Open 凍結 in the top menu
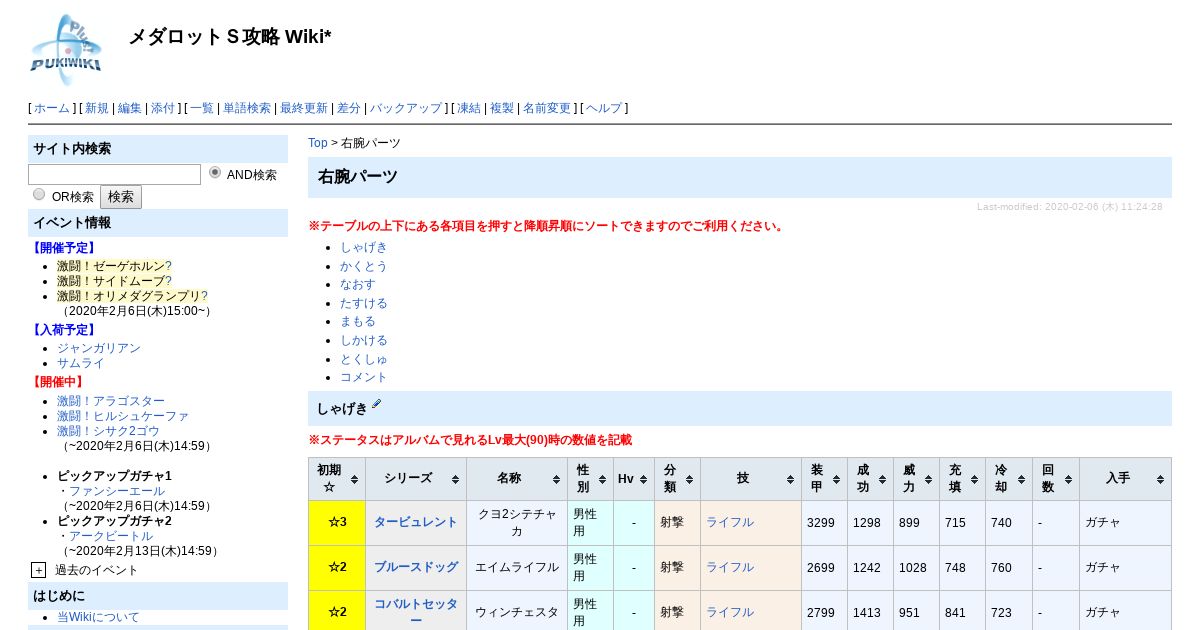1200x630 pixels. (x=469, y=108)
